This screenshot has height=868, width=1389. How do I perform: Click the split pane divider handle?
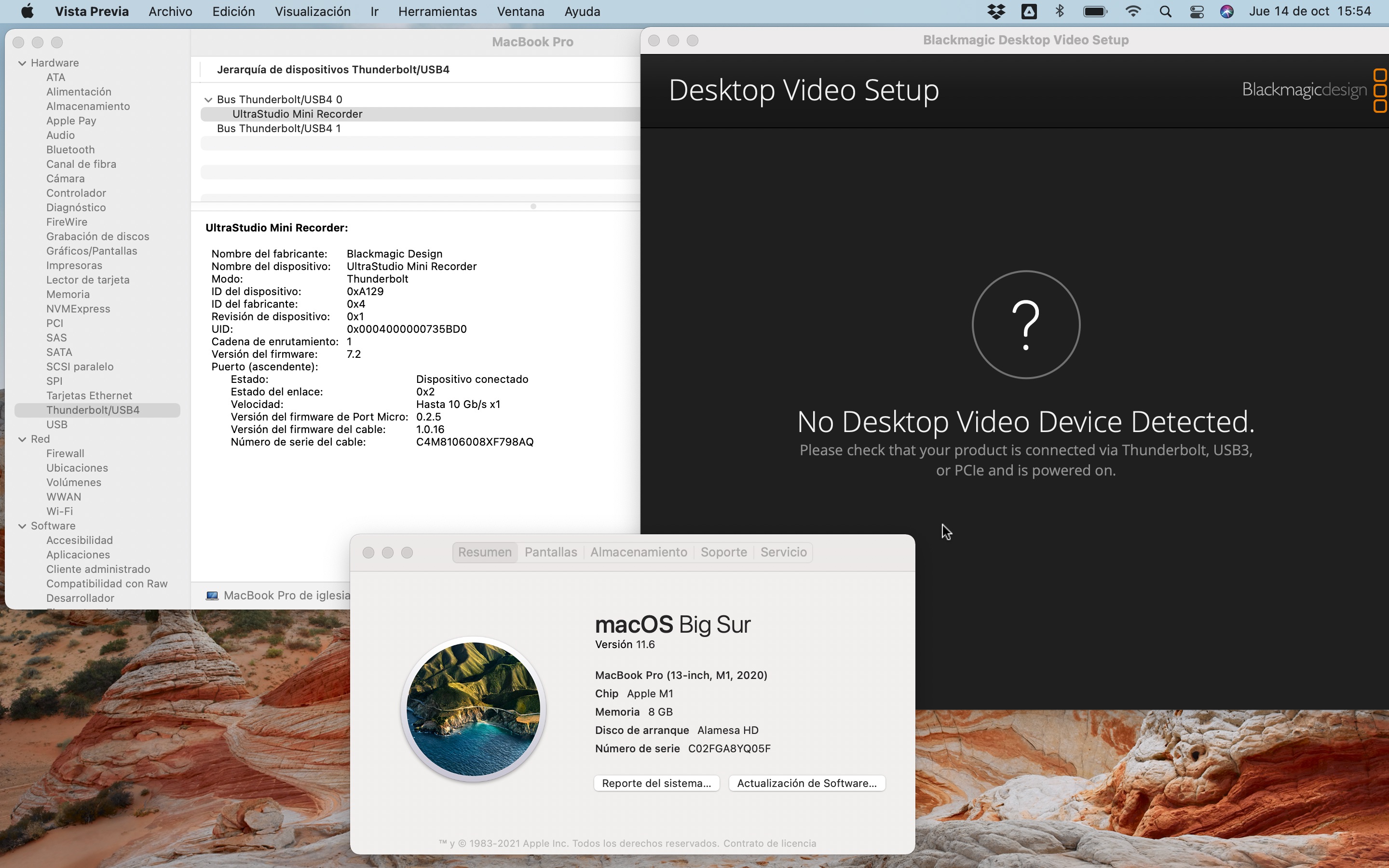[x=533, y=207]
